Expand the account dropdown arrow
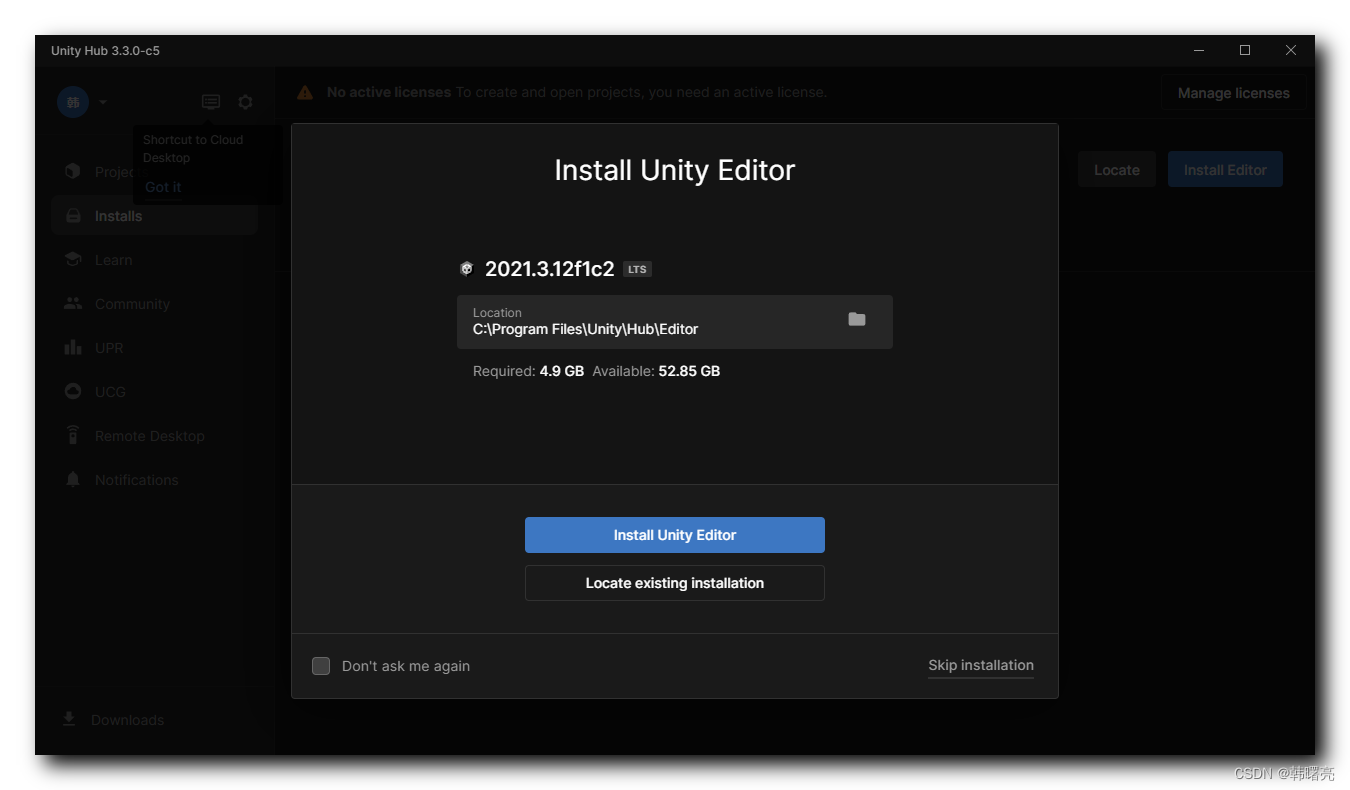Screen dimensions: 1350x790 click(102, 101)
